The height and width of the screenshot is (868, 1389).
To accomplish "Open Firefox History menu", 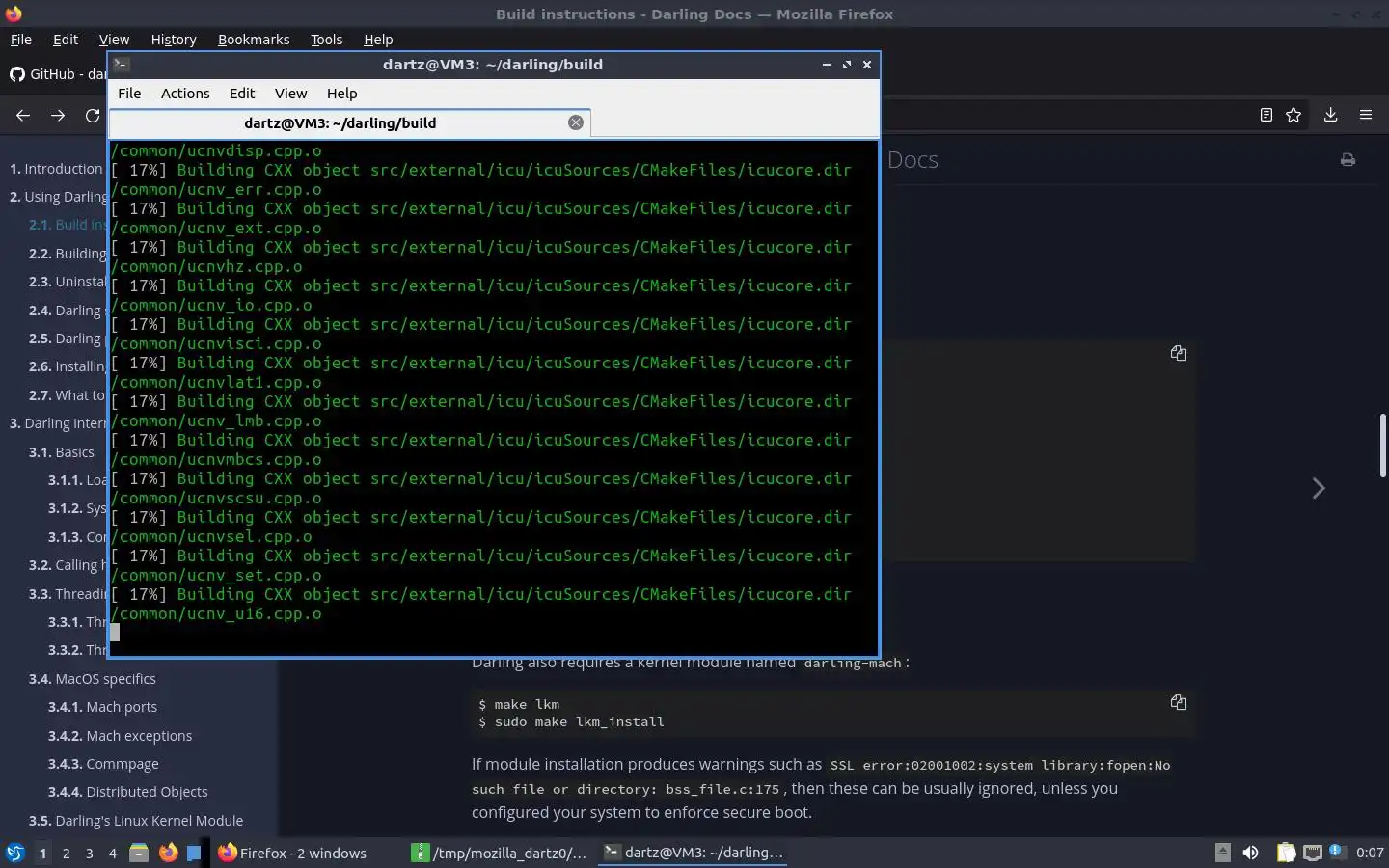I will (x=174, y=40).
